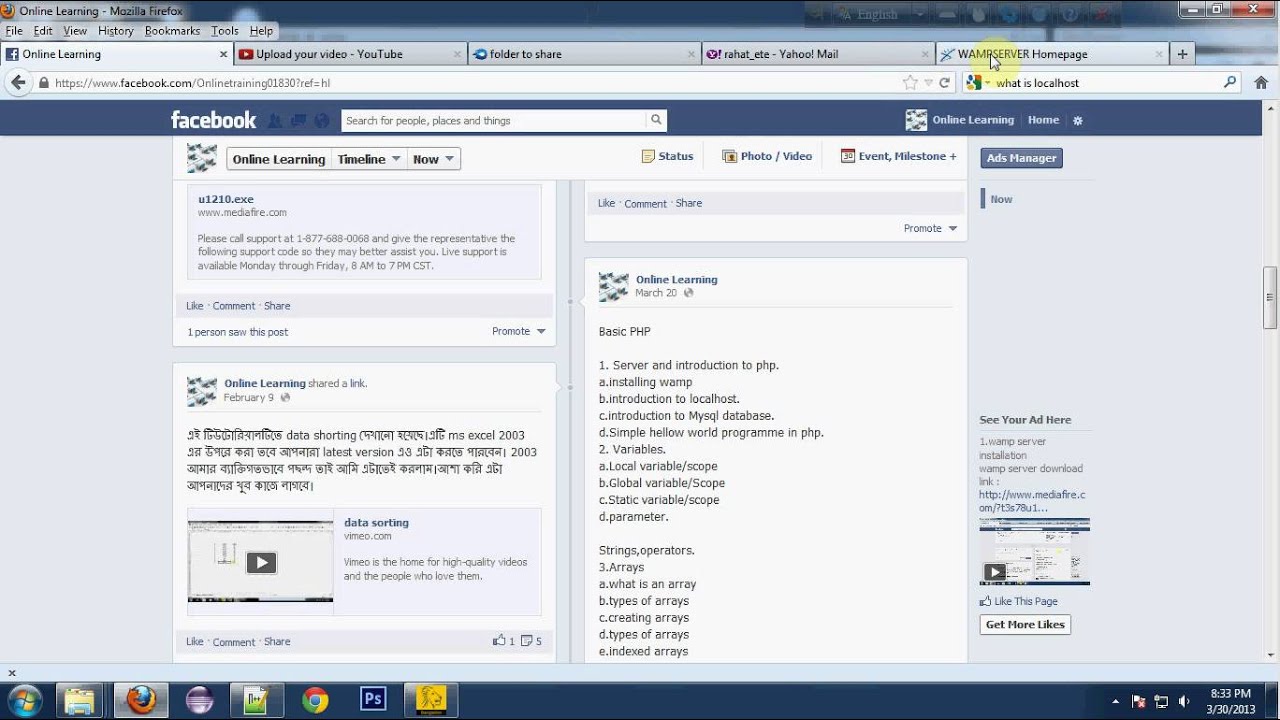1280x720 pixels.
Task: Go to Home in the Facebook top bar
Action: pos(1043,120)
